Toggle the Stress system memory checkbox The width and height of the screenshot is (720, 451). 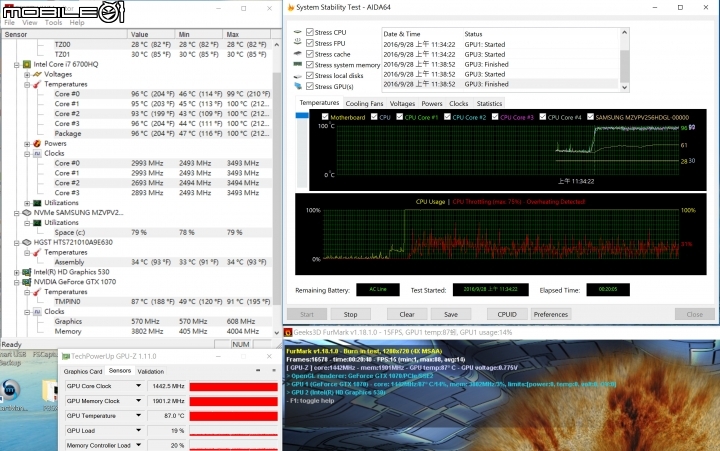pyautogui.click(x=310, y=65)
